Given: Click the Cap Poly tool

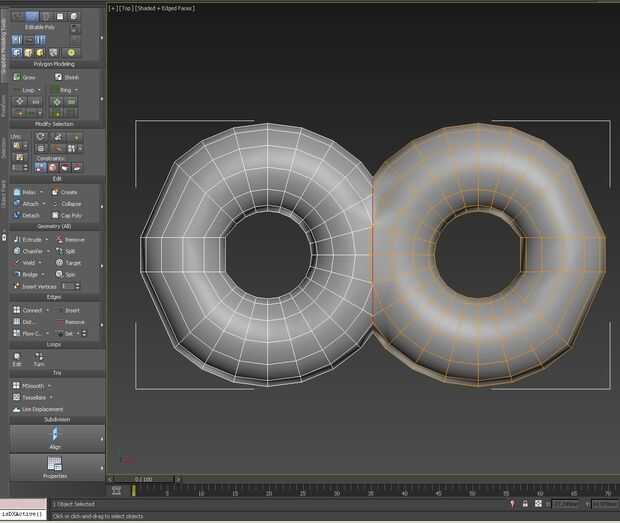Looking at the screenshot, I should pos(68,215).
